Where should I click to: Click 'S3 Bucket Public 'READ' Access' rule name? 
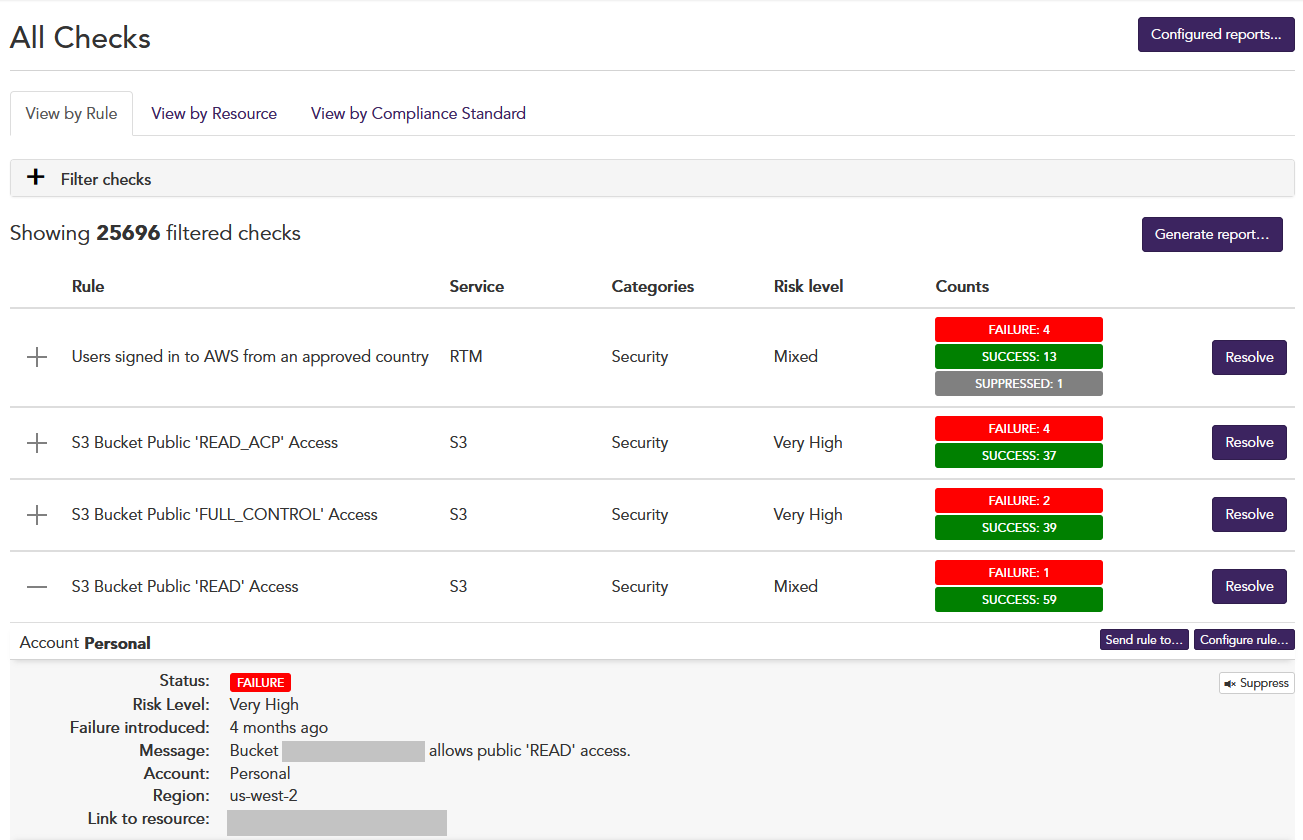185,586
